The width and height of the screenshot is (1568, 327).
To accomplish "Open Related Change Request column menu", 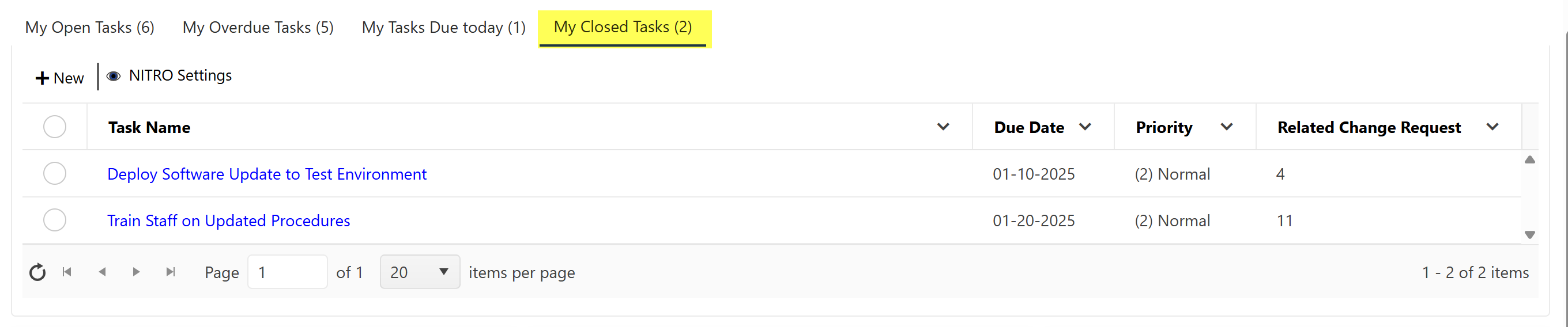I will [x=1492, y=127].
